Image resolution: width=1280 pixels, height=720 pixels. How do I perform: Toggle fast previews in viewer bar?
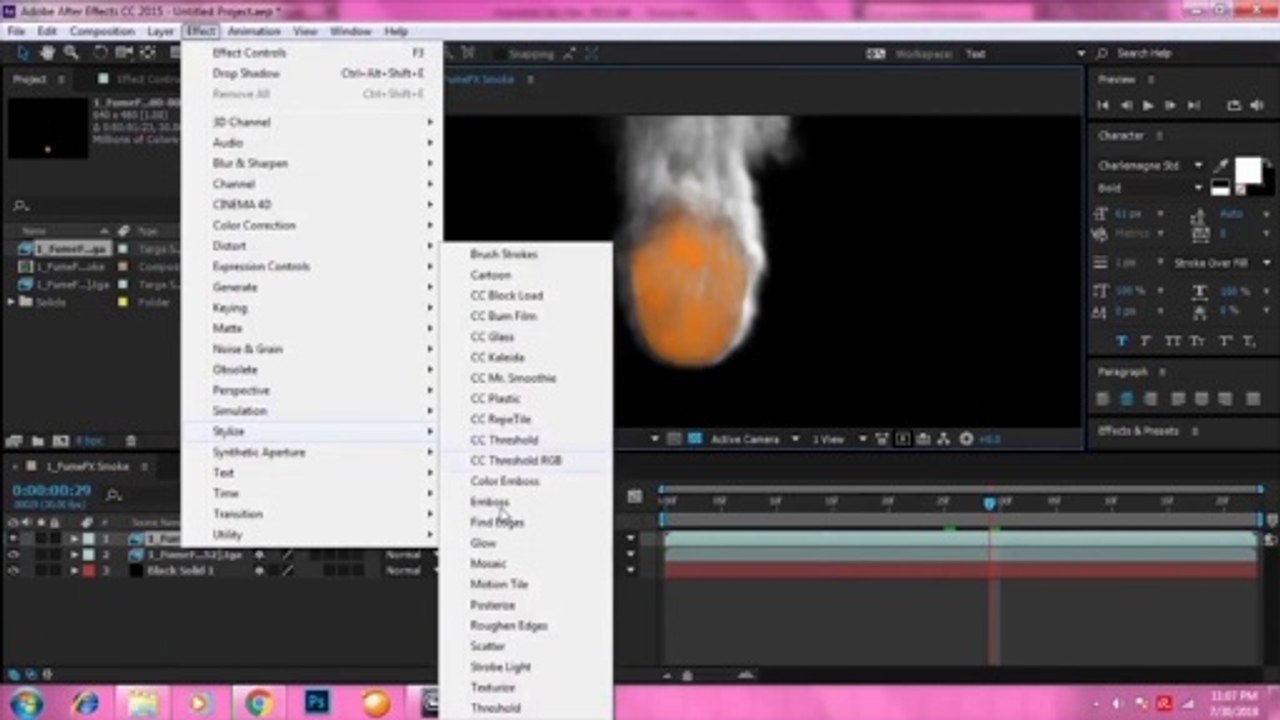pos(903,438)
